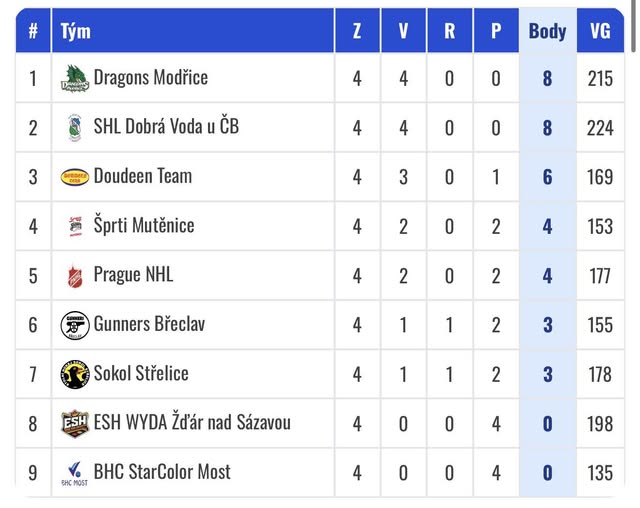Image resolution: width=640 pixels, height=508 pixels.
Task: Click the Doudeen Team logo
Action: pyautogui.click(x=75, y=177)
